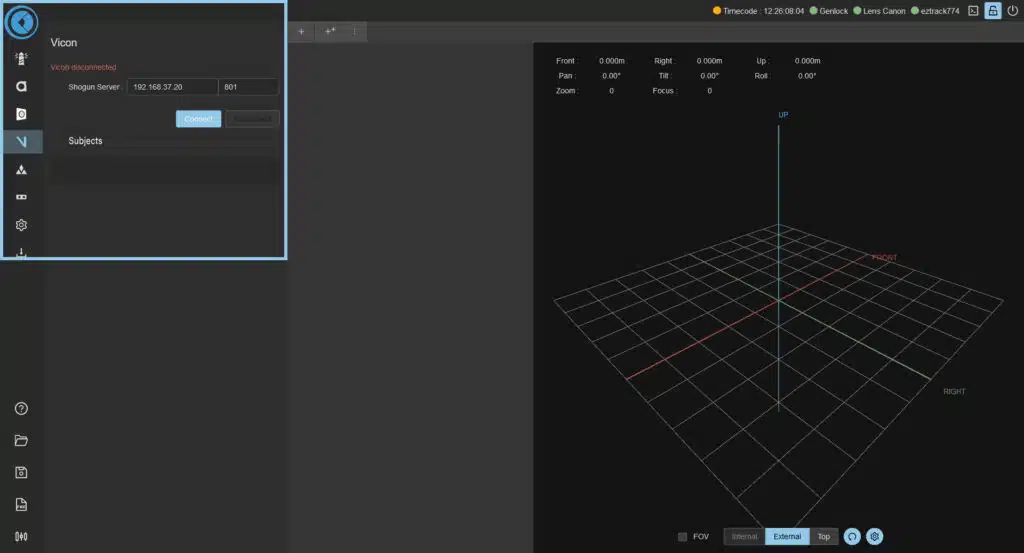Image resolution: width=1024 pixels, height=553 pixels.
Task: Select the Internal view option
Action: 744,537
